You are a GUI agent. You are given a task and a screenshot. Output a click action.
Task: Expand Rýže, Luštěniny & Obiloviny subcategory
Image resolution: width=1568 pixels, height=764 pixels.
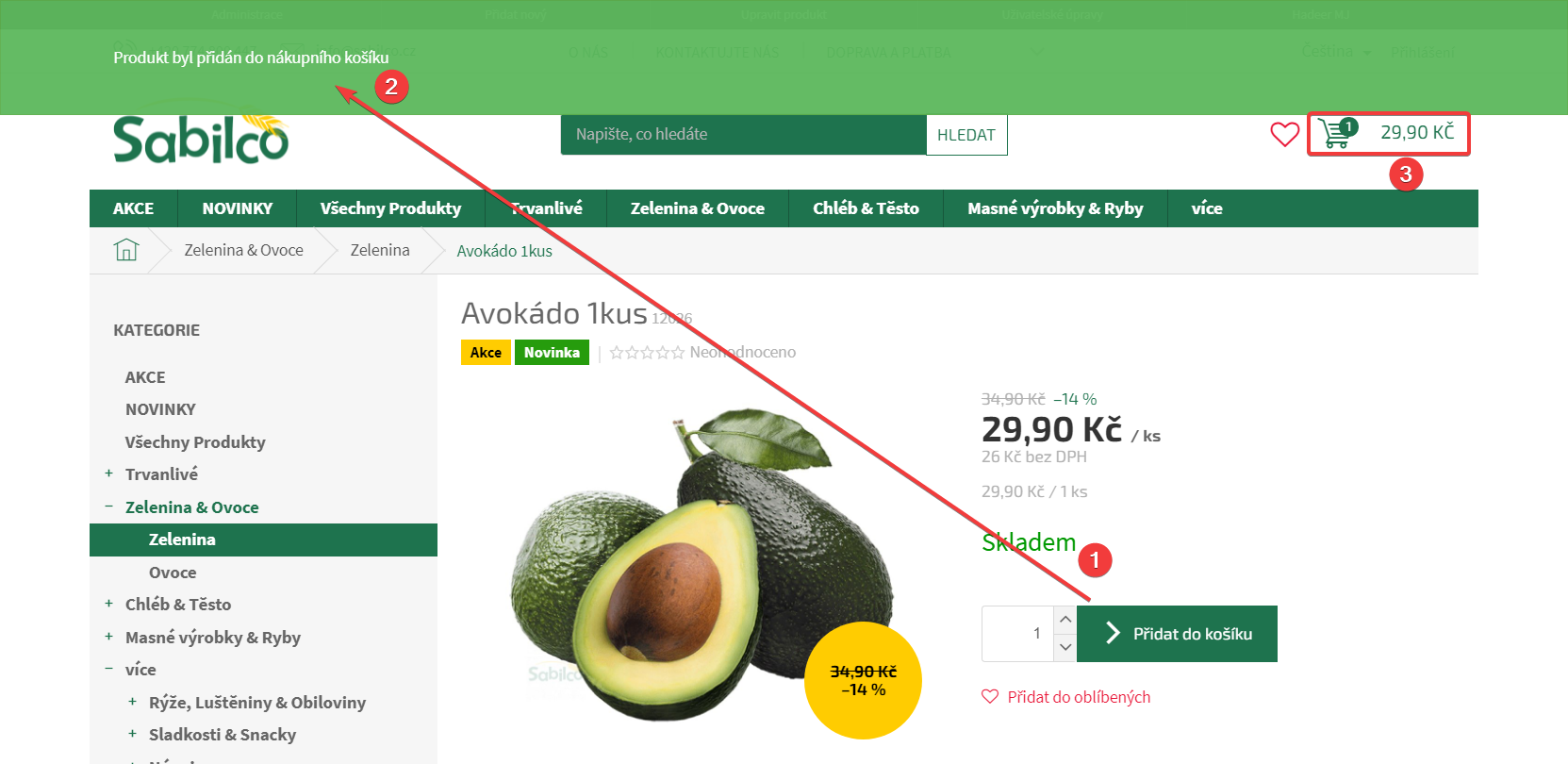click(x=132, y=702)
